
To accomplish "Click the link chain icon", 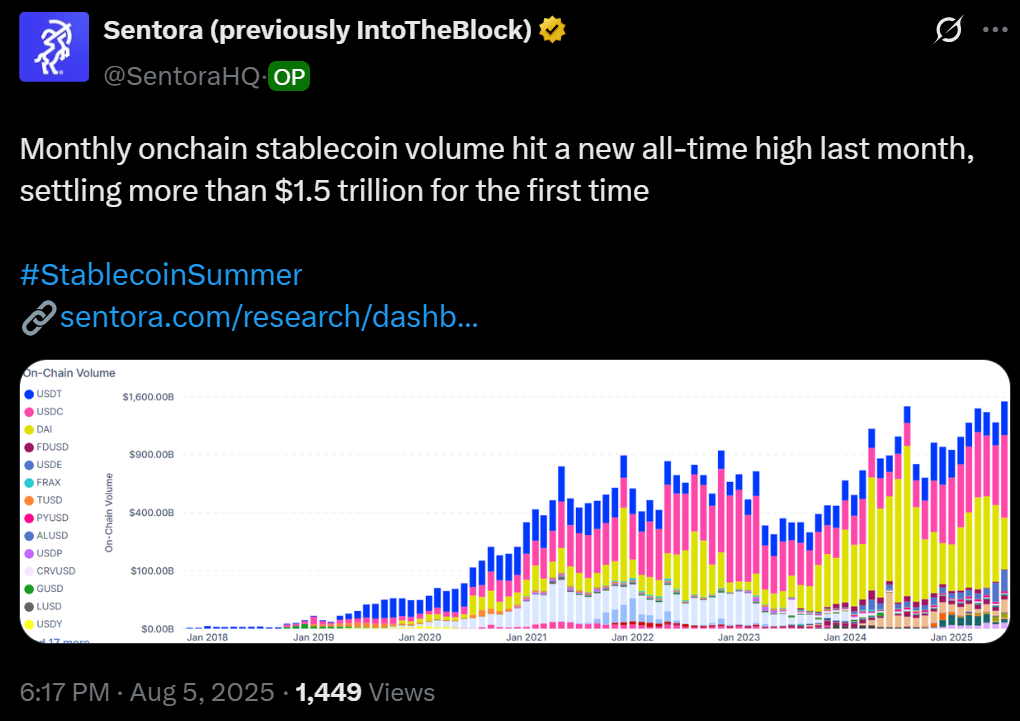I will [39, 318].
